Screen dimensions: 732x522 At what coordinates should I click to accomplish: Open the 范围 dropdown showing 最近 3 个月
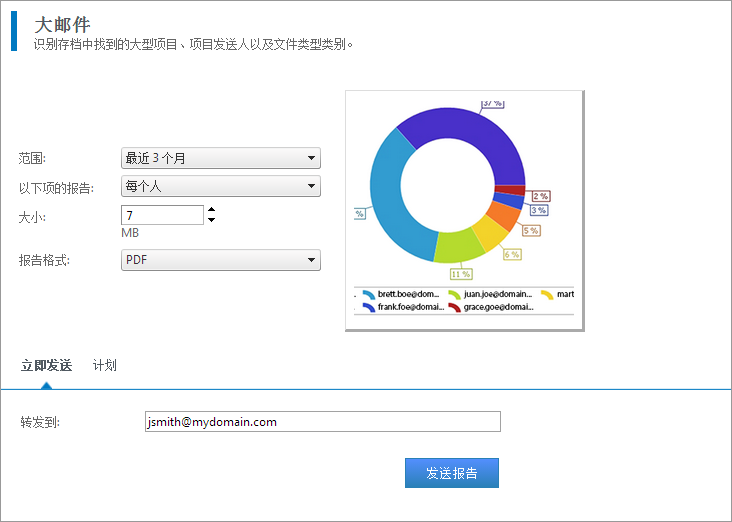tap(220, 158)
